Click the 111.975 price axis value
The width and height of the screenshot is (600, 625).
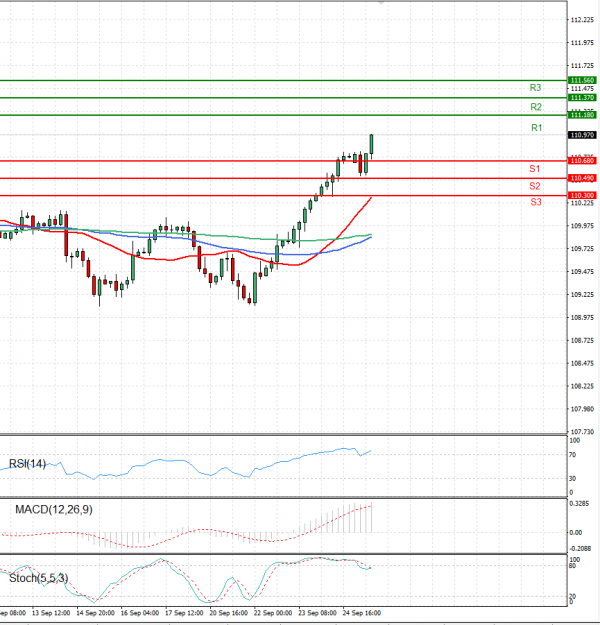(x=582, y=43)
